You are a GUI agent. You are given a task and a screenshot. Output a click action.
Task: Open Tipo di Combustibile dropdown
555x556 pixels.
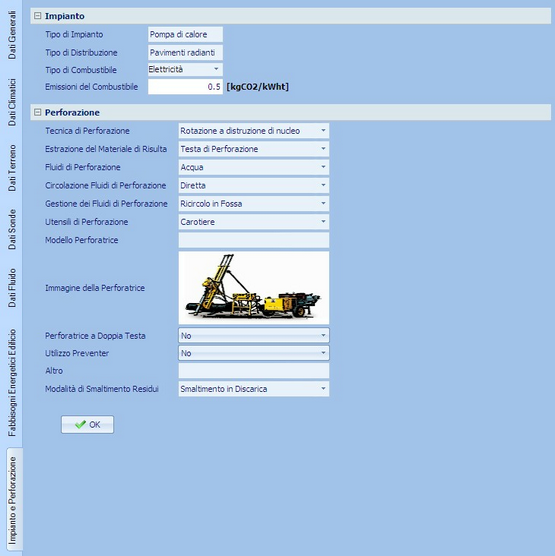click(216, 69)
